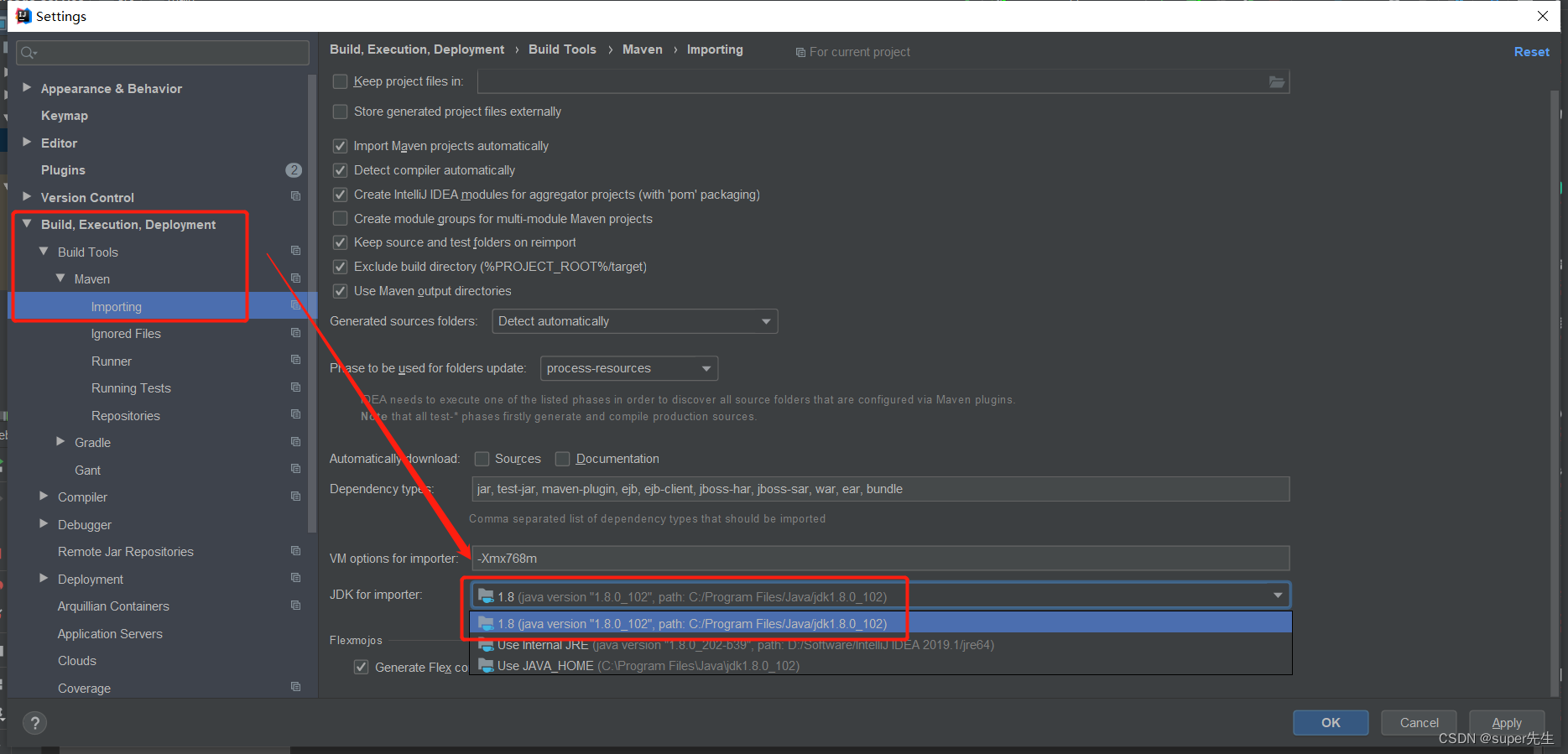Click the project-level icon beside Maven
This screenshot has width=1568, height=754.
coord(295,278)
